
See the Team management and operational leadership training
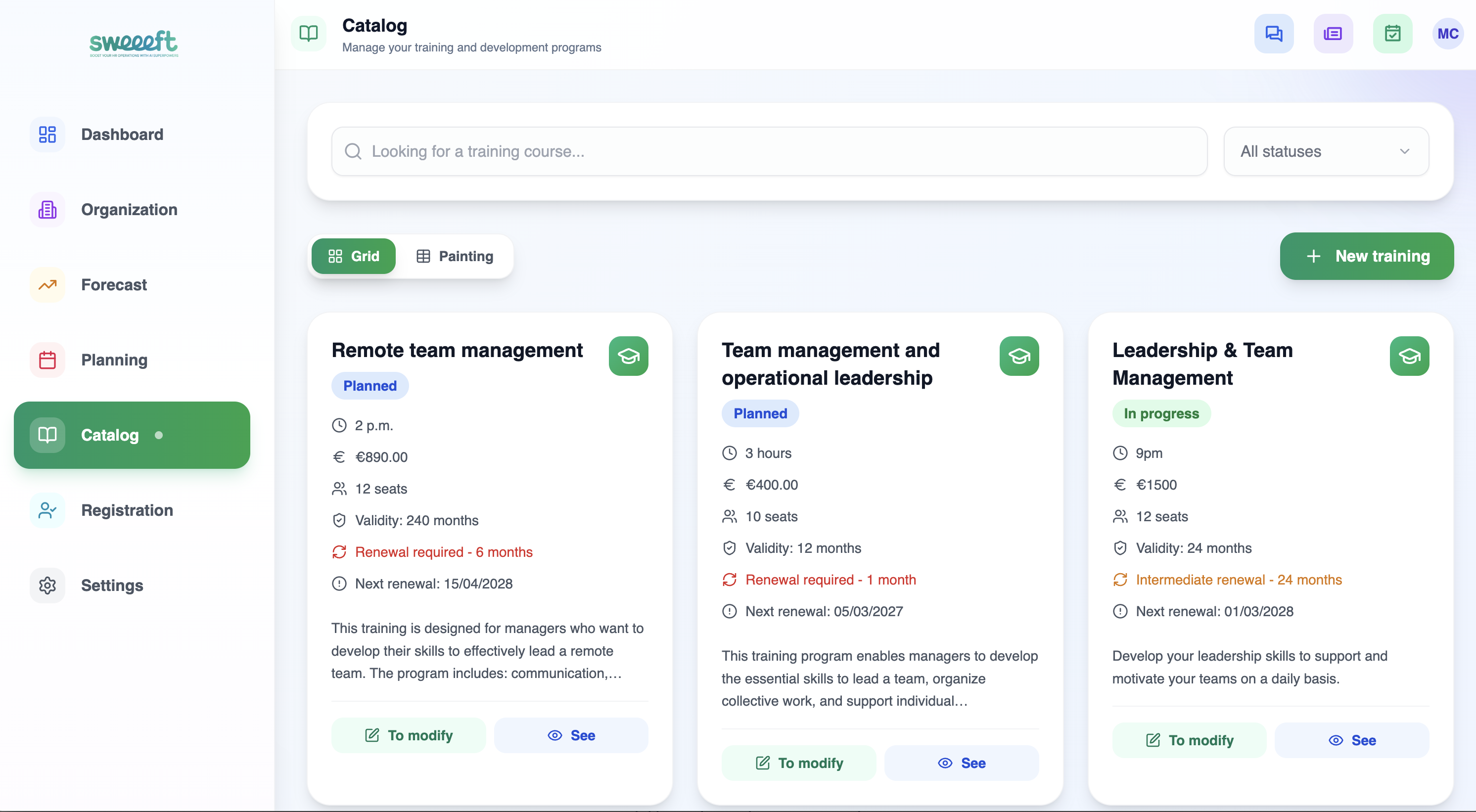(962, 763)
